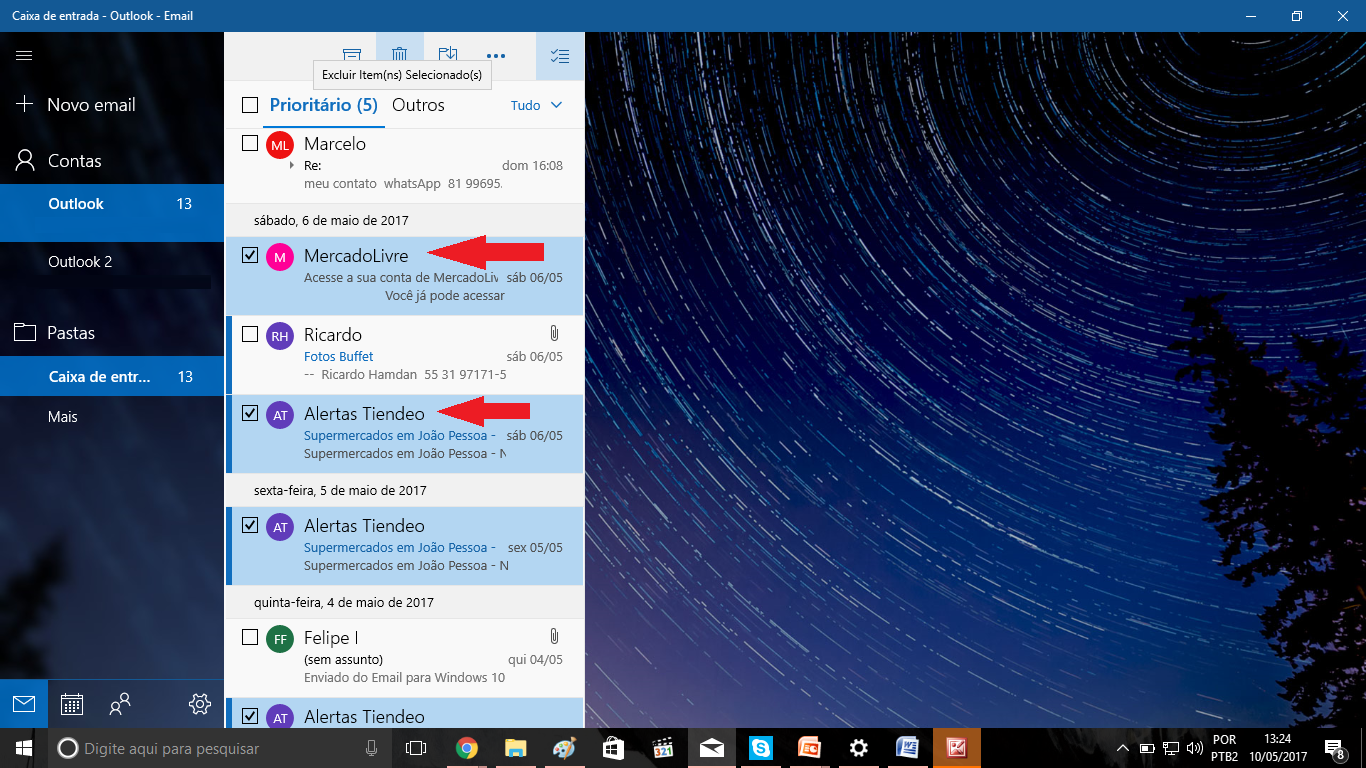Open the Contas accounts section
The image size is (1366, 768).
60,161
